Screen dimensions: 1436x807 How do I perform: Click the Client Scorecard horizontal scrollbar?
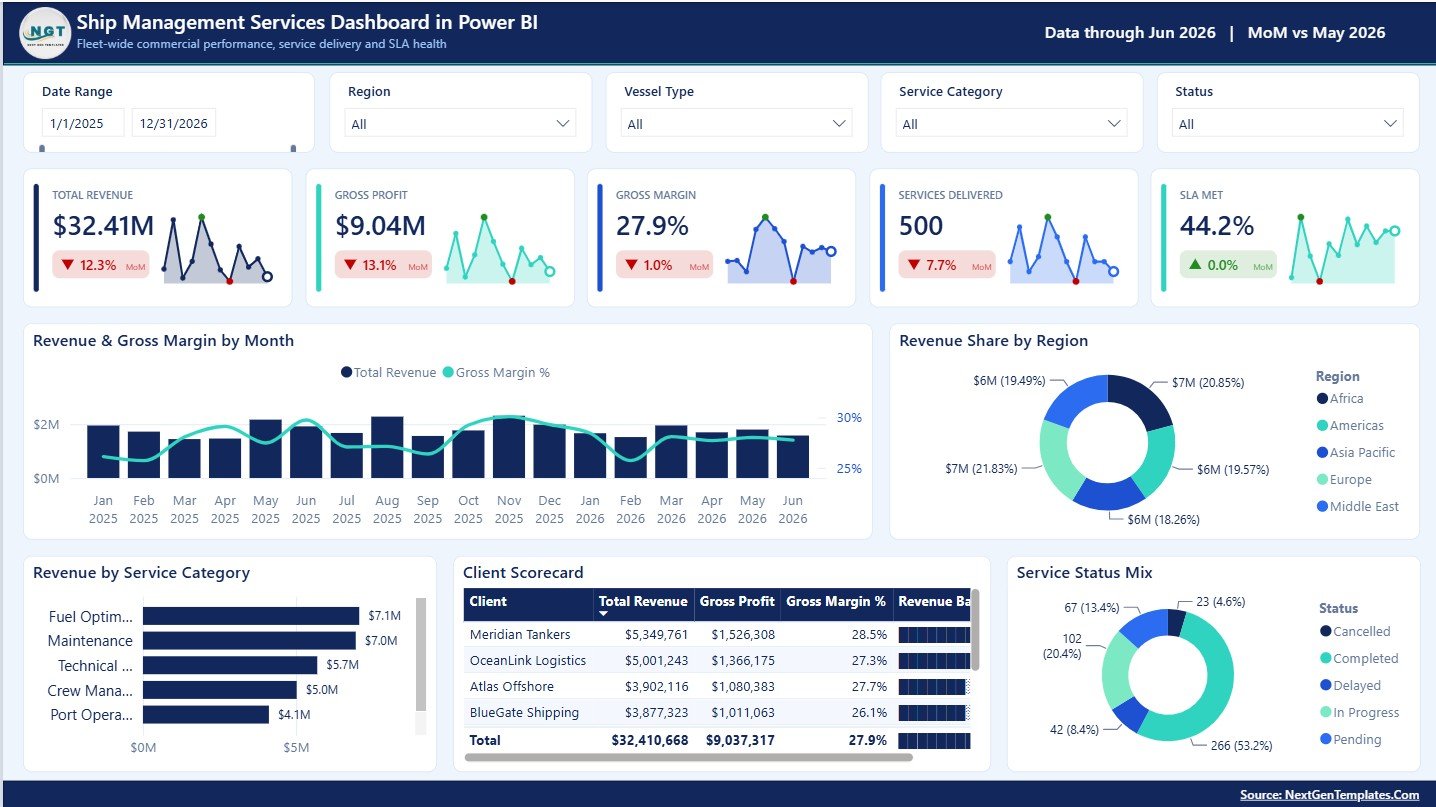[689, 757]
